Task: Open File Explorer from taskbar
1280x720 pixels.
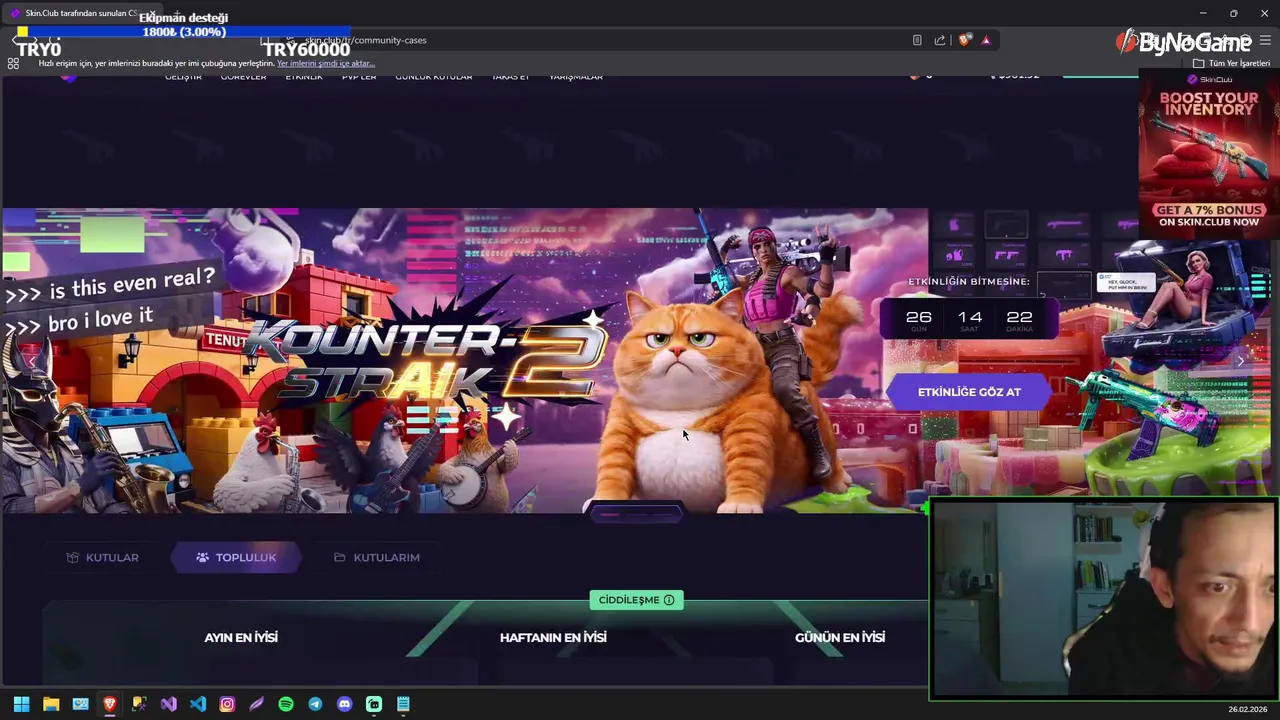Action: pos(51,704)
